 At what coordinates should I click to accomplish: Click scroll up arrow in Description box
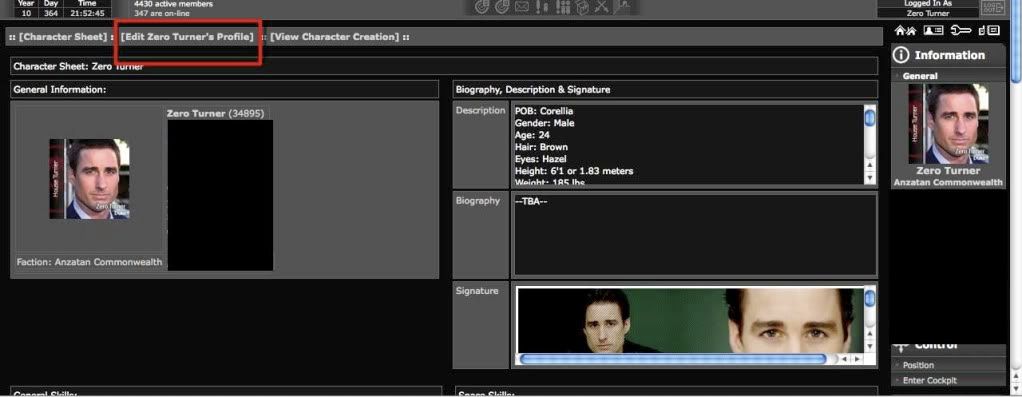[x=869, y=166]
